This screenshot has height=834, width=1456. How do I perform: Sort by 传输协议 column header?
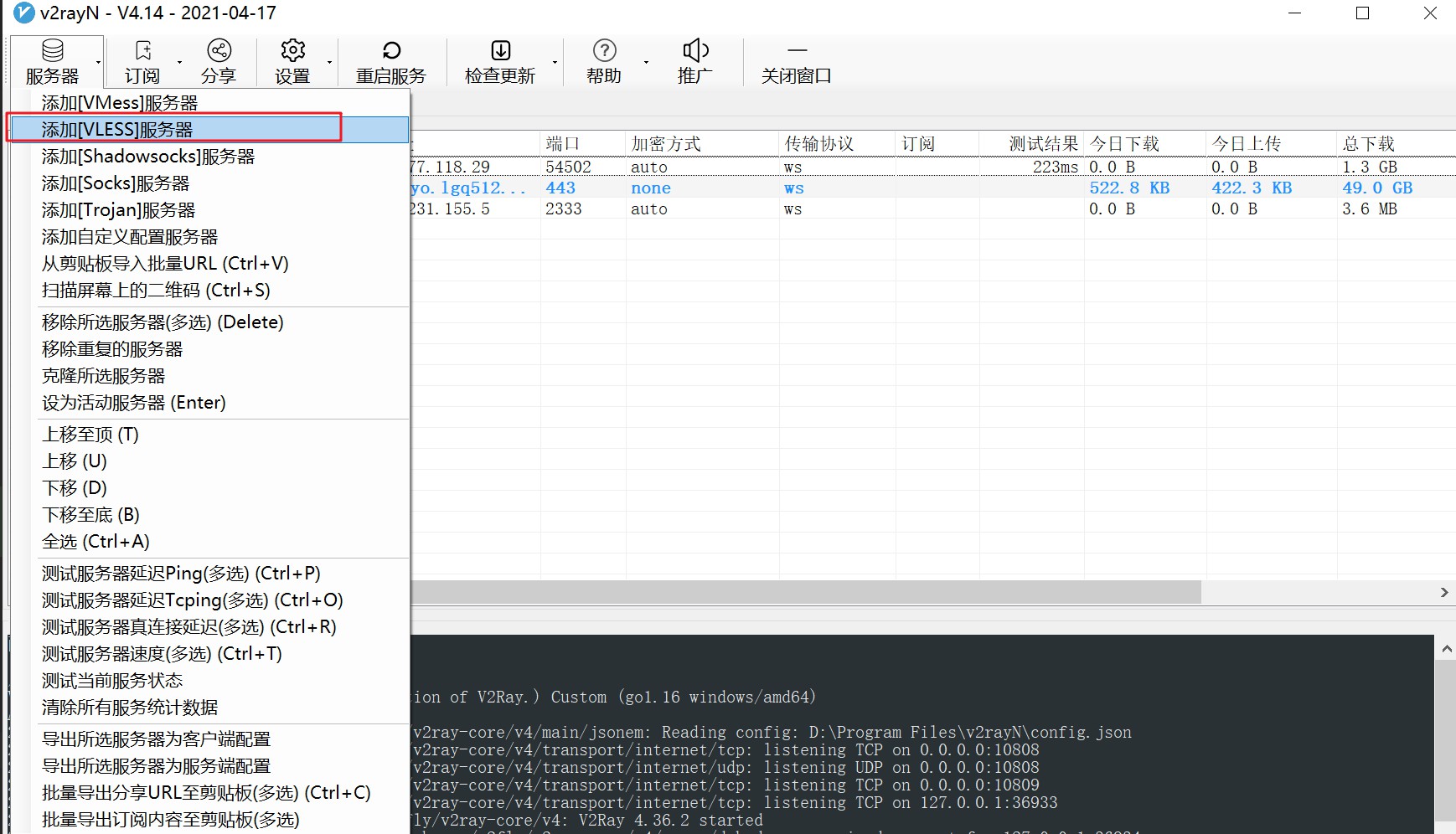837,144
